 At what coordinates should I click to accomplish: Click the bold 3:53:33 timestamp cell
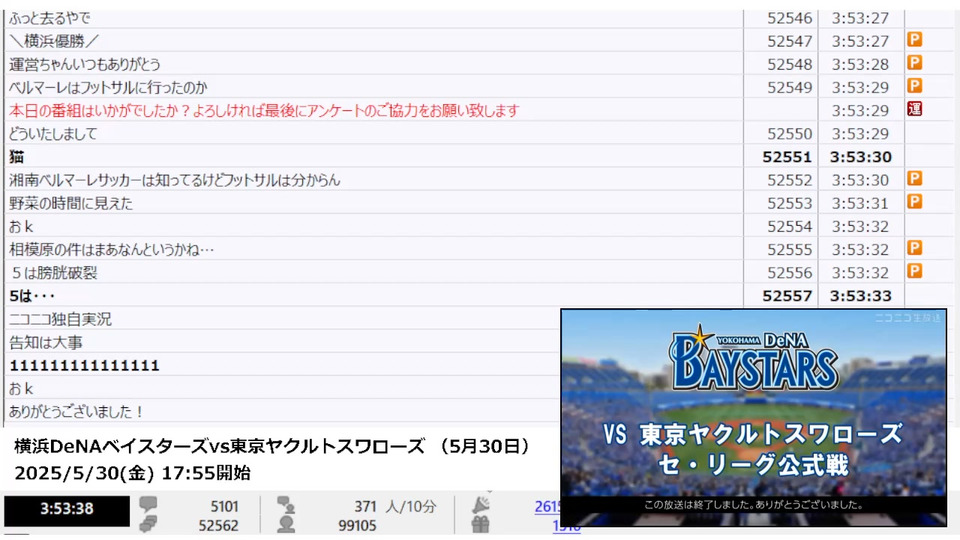[x=860, y=296]
